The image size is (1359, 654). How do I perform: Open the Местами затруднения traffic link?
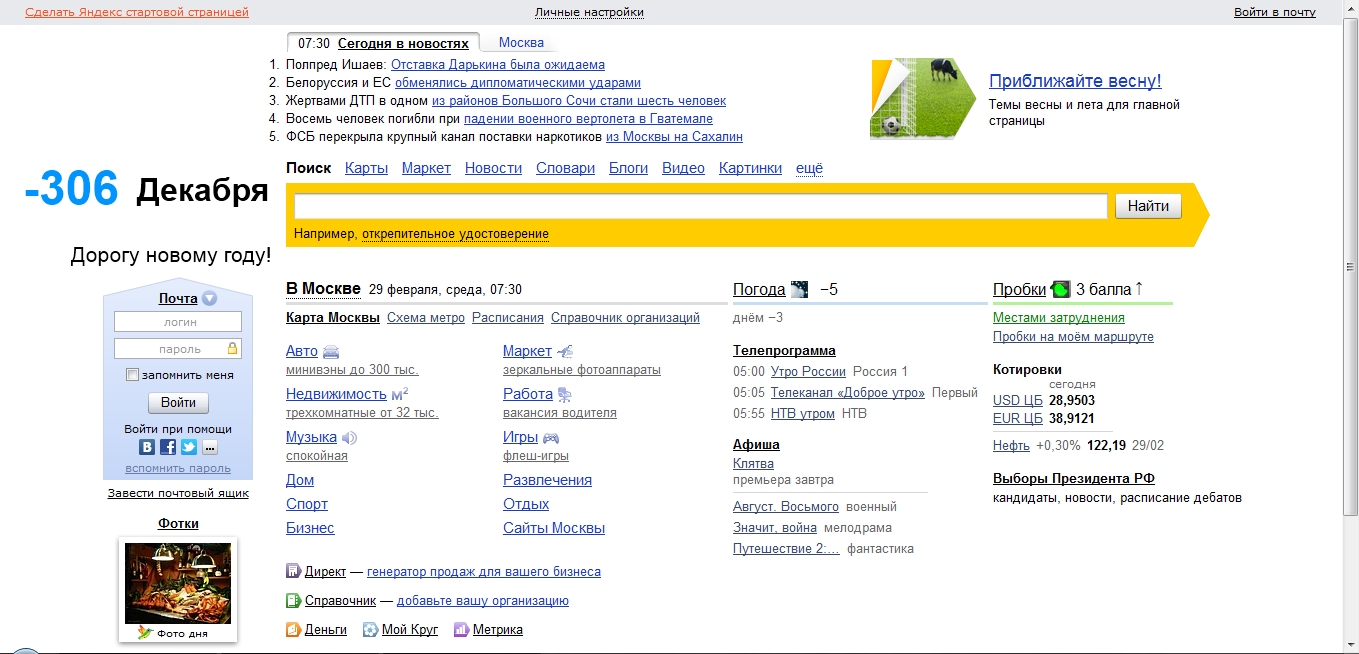[x=1058, y=317]
